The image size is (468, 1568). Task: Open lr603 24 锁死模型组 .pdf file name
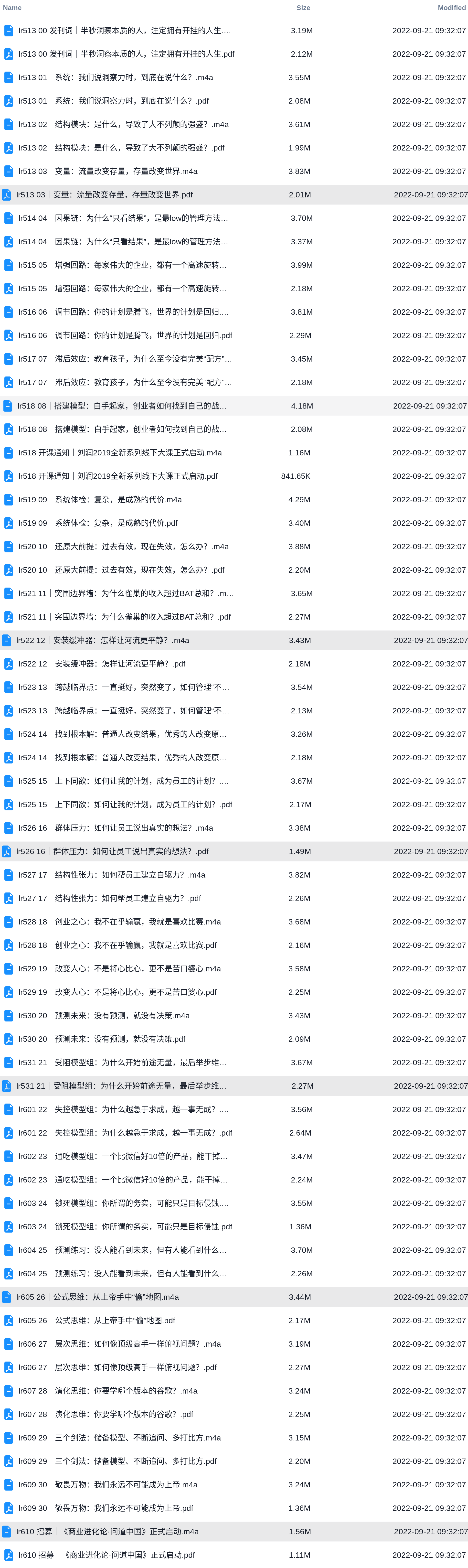(x=125, y=1226)
